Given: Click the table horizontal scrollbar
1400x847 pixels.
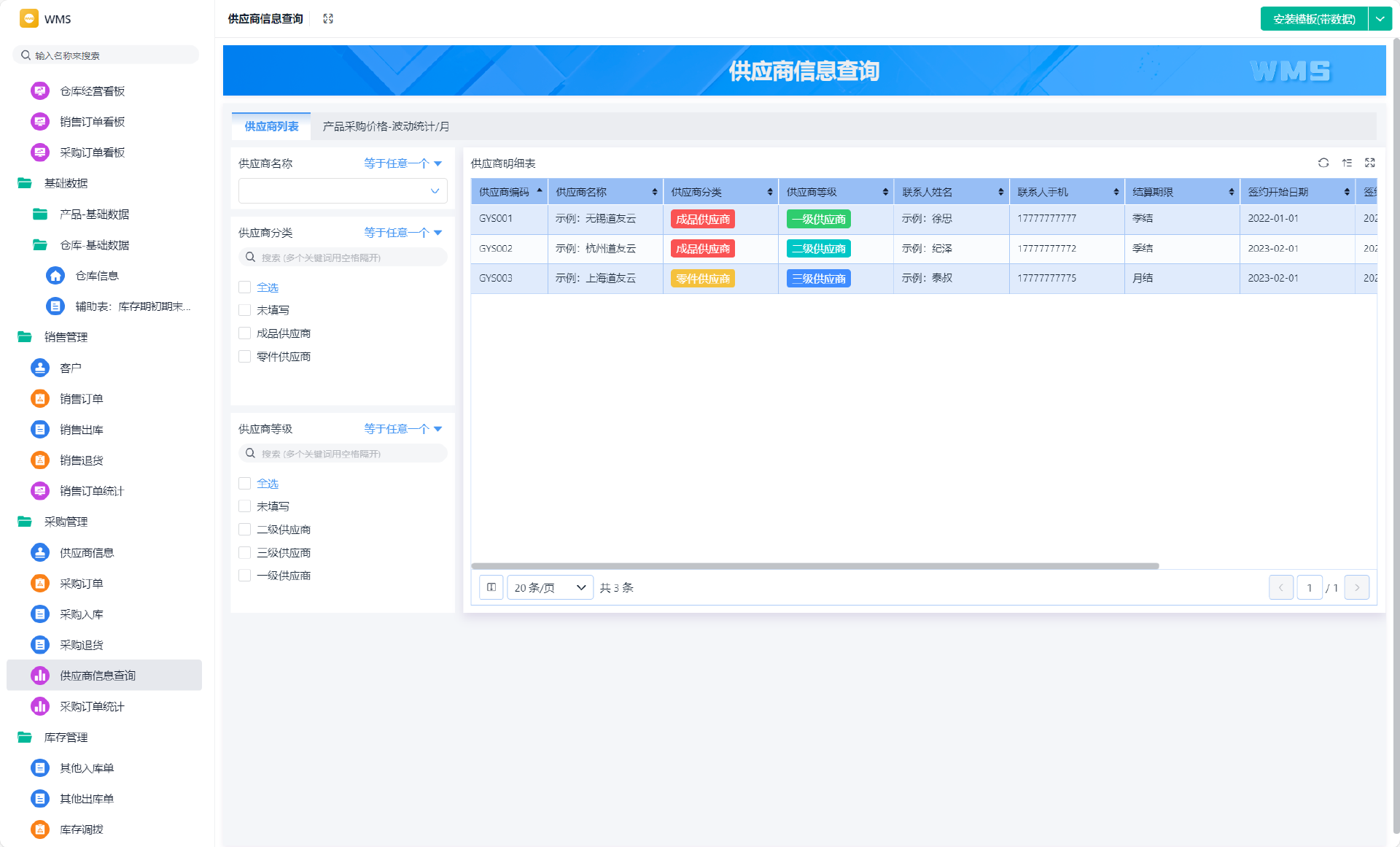Looking at the screenshot, I should click(x=814, y=566).
